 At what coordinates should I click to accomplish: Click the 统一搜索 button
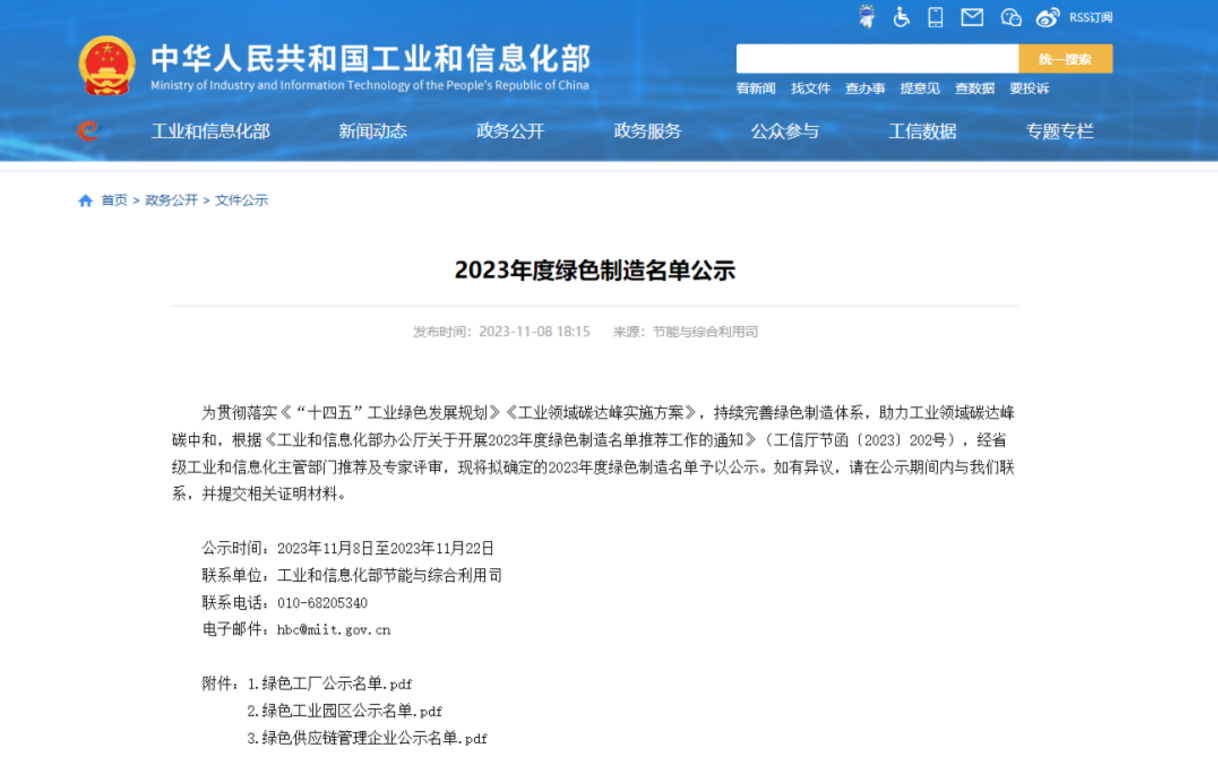tap(1065, 59)
